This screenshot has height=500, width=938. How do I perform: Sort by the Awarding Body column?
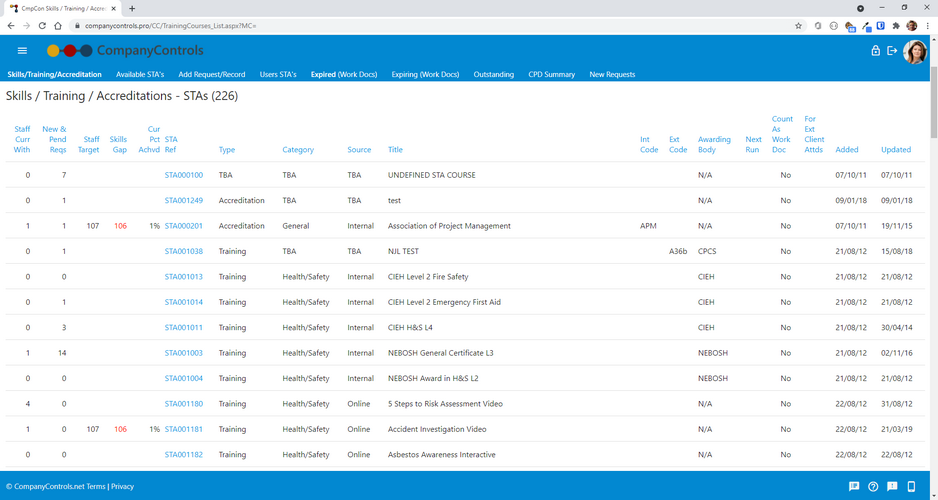point(714,144)
